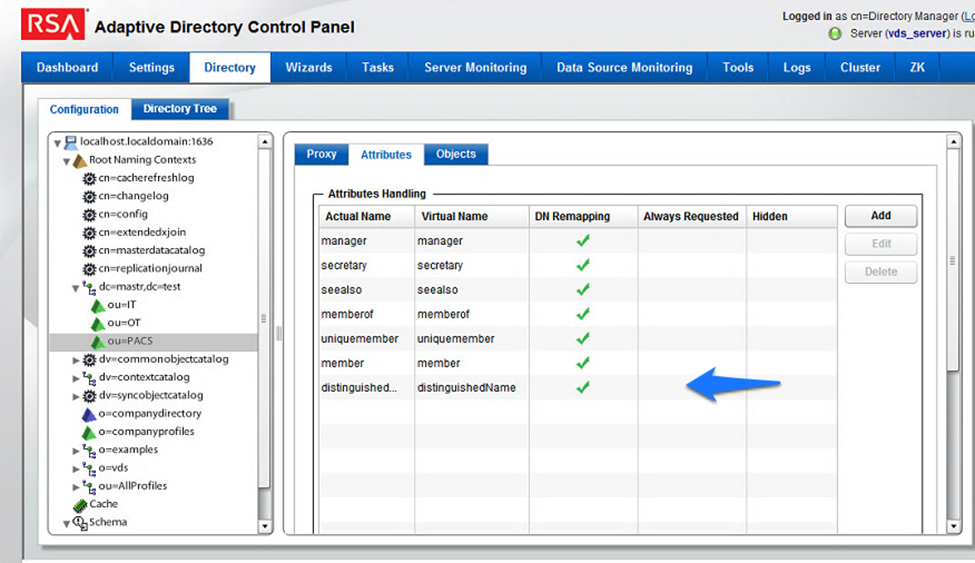Toggle DN Remapping checkmark for distinguishedName
975x563 pixels.
[583, 388]
